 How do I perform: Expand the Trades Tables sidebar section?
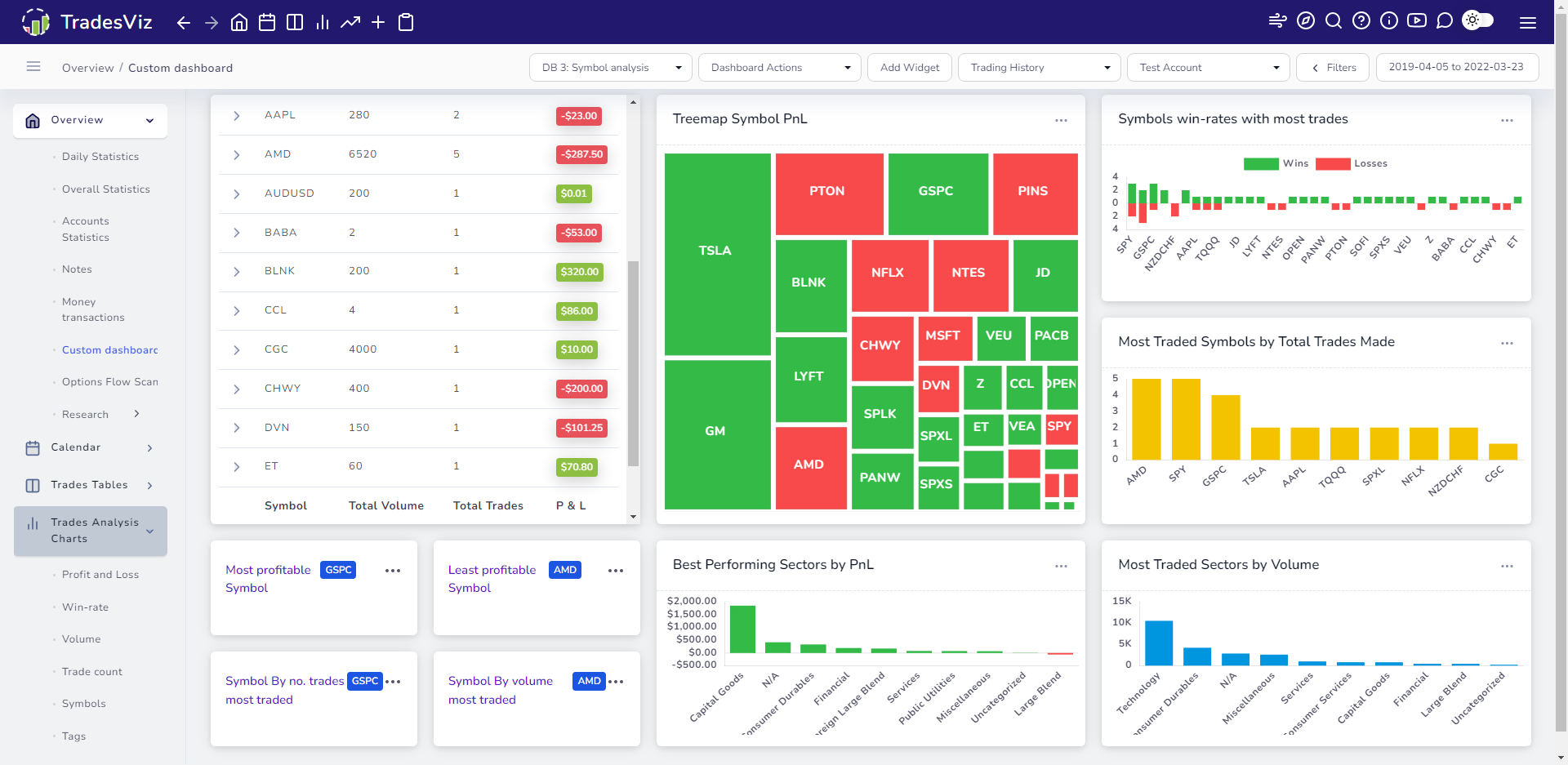149,486
